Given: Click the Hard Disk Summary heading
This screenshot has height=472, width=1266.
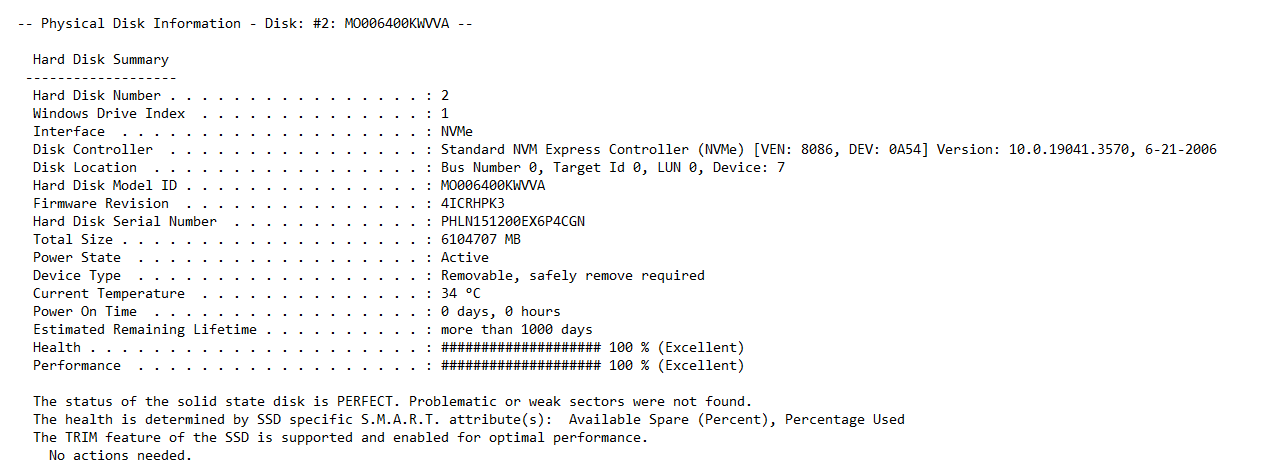Looking at the screenshot, I should coord(101,59).
